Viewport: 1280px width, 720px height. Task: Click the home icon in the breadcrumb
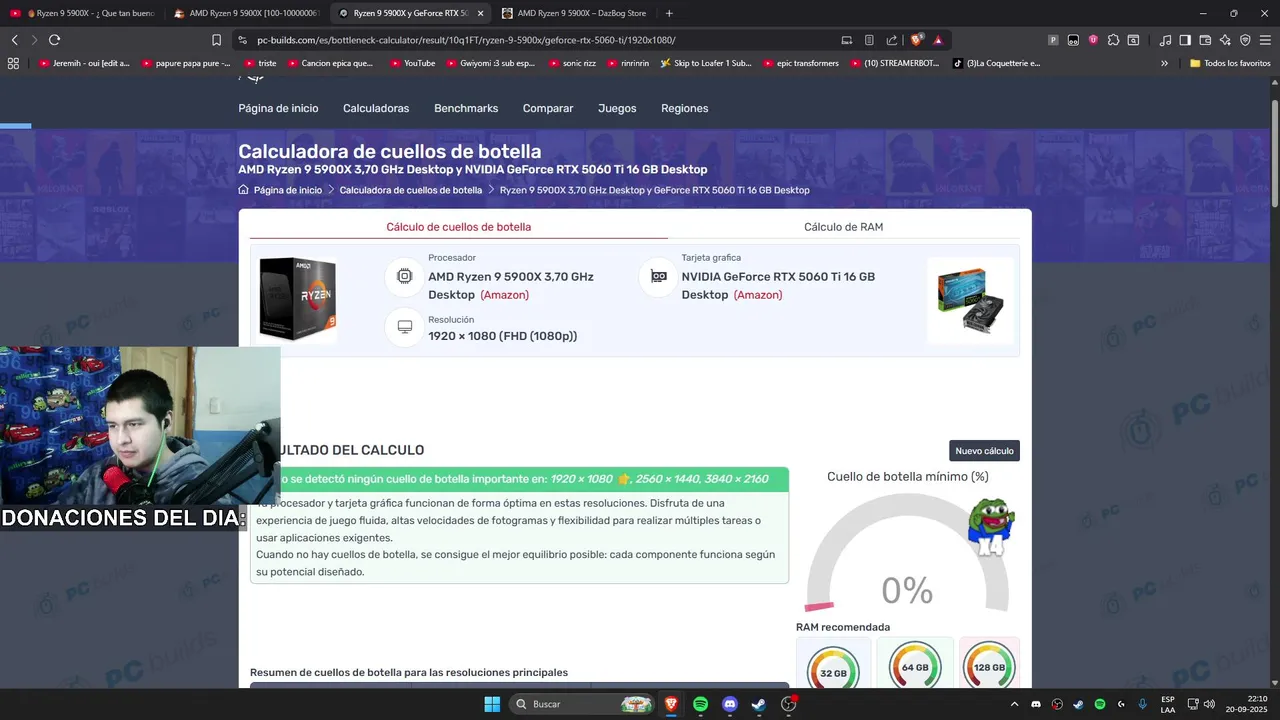click(x=243, y=190)
